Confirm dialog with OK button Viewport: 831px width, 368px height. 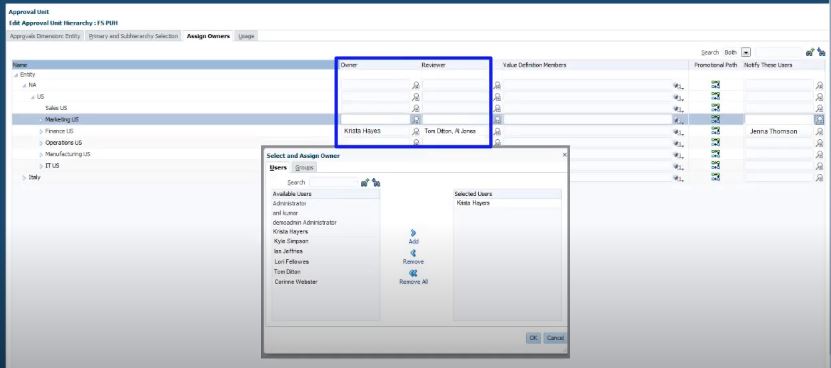click(x=533, y=338)
